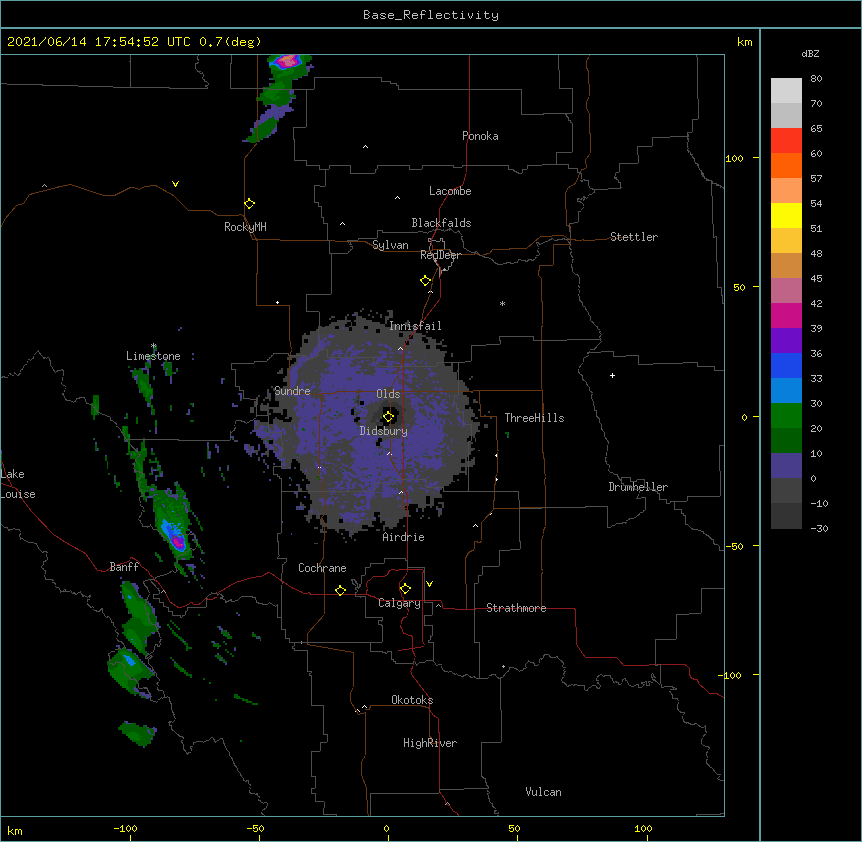Click the Airdrie label
The height and width of the screenshot is (842, 862).
404,537
